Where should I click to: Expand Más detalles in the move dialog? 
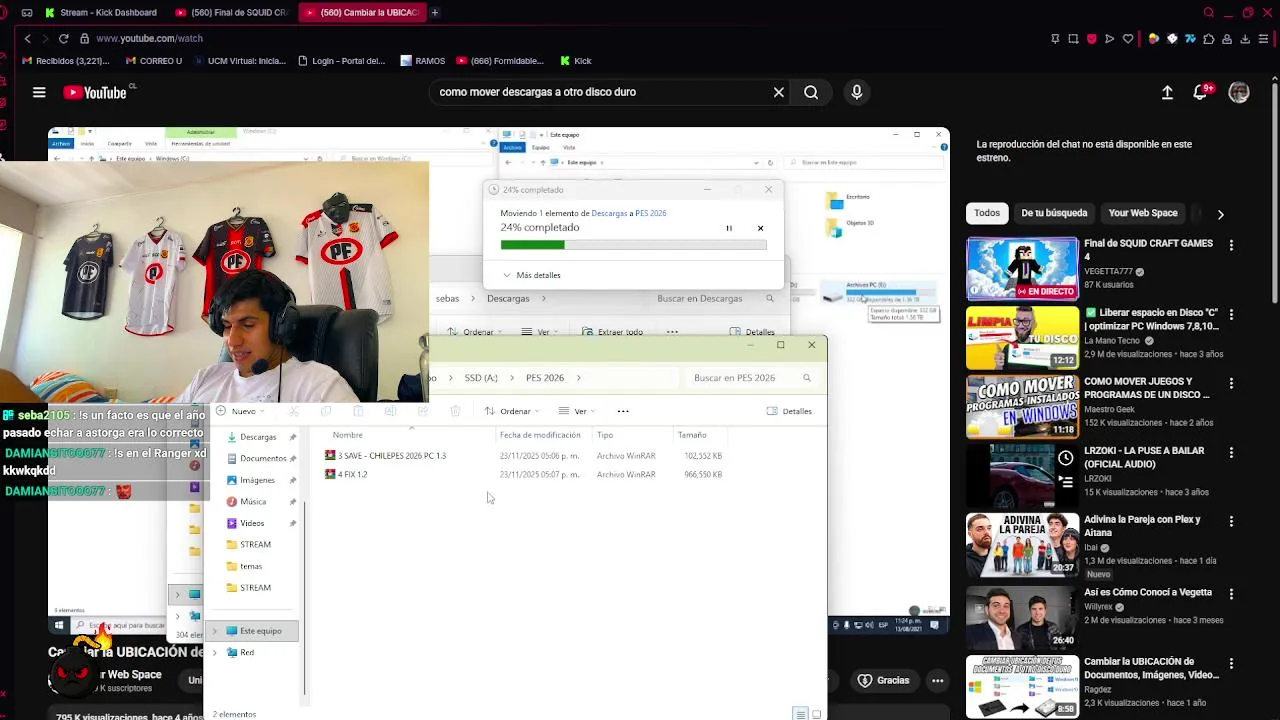click(531, 275)
